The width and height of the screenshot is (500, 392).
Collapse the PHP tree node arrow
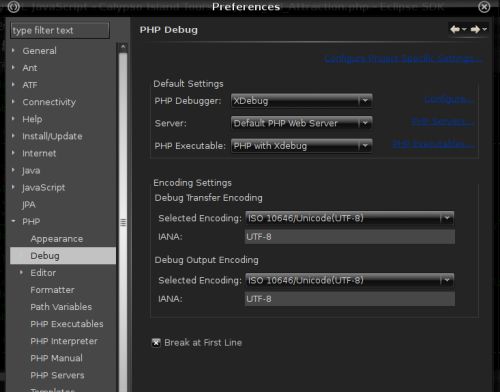(x=13, y=221)
